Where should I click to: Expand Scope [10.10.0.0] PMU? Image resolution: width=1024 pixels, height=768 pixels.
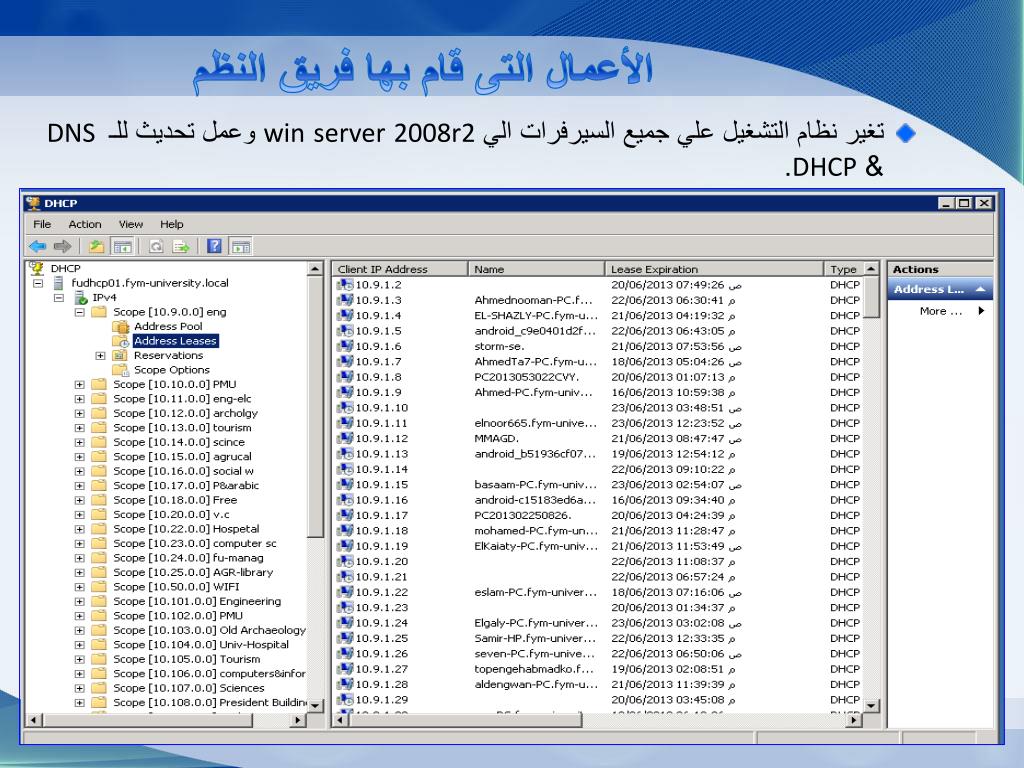[x=79, y=385]
